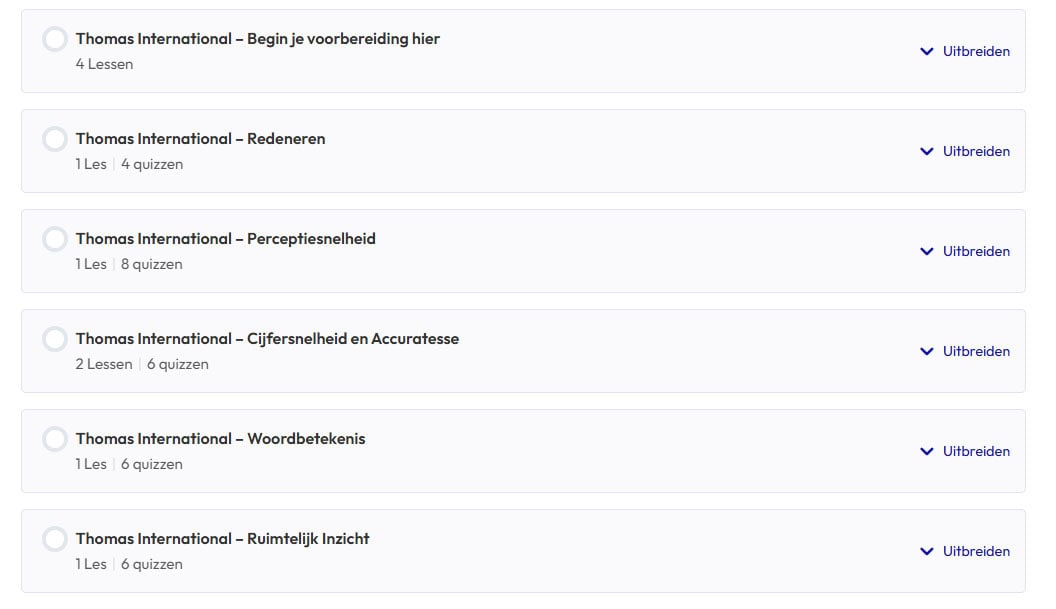1056x609 pixels.
Task: Click the '8 quizzen' count under Perceptiesnelheid
Action: [151, 264]
